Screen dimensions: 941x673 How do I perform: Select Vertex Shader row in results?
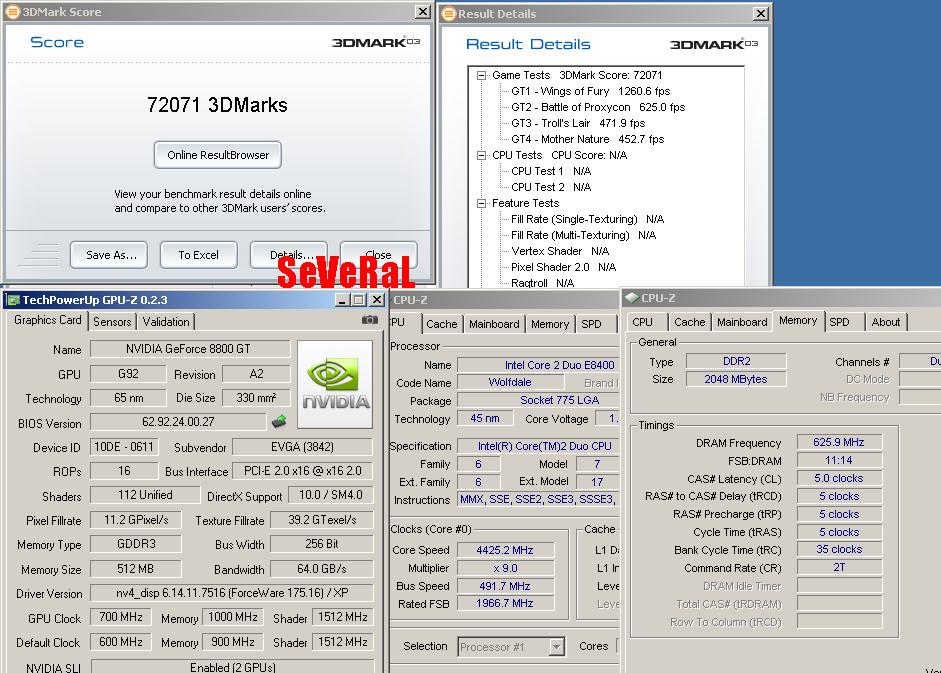tap(560, 251)
